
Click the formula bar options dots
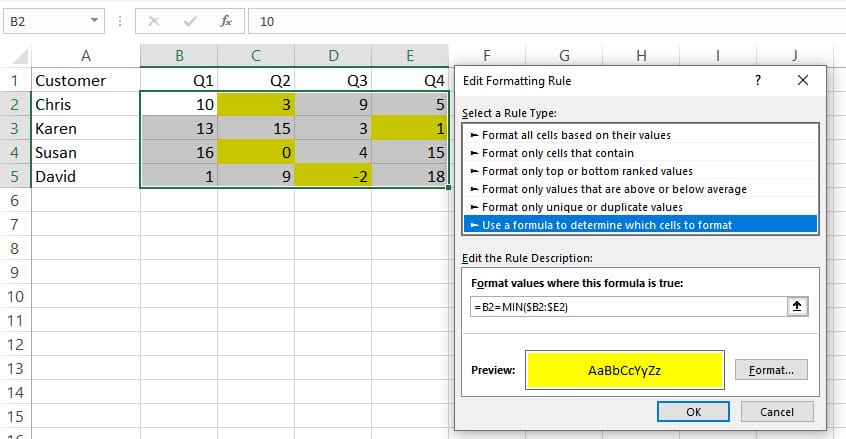(x=121, y=20)
